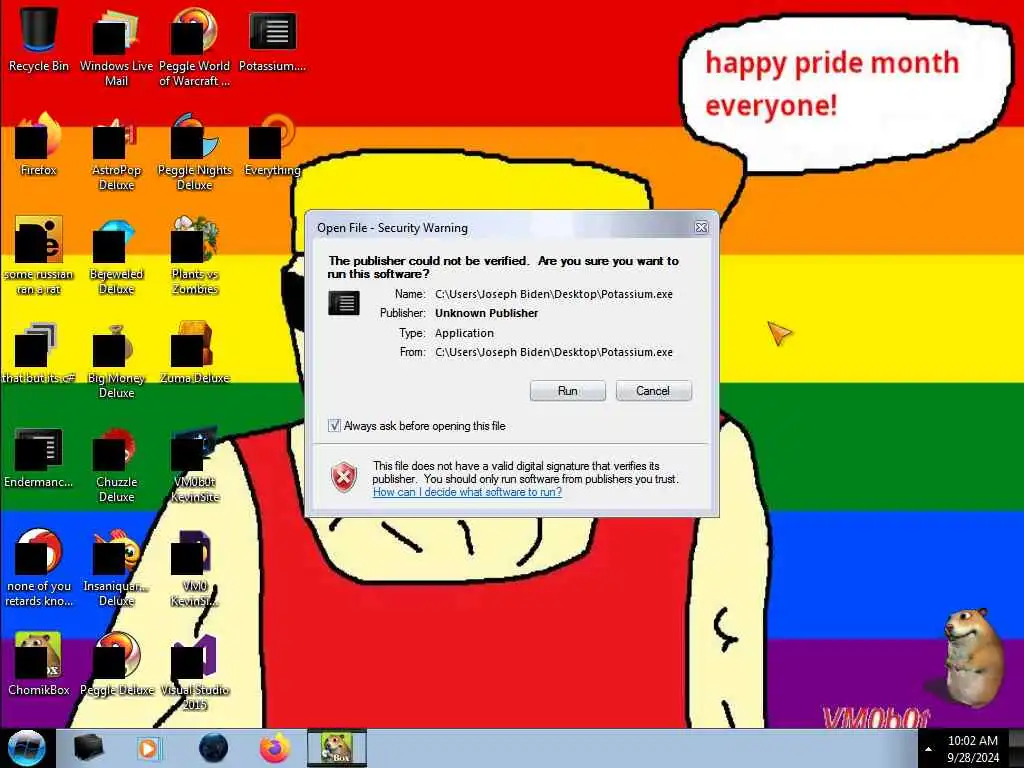The height and width of the screenshot is (768, 1024).
Task: Click 'Unknown Publisher' text in dialog
Action: tap(487, 313)
